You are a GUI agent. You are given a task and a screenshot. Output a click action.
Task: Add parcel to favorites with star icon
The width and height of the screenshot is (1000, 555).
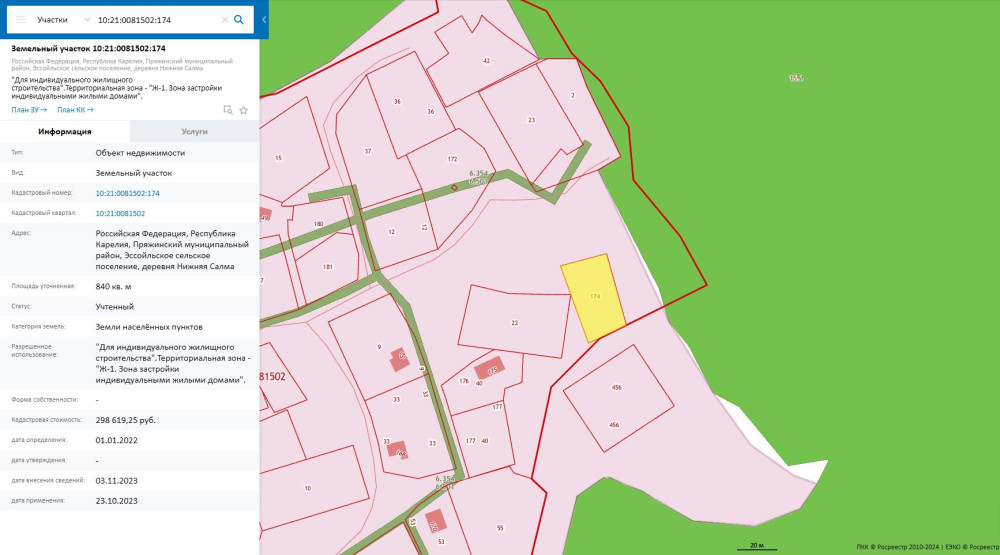tap(243, 110)
